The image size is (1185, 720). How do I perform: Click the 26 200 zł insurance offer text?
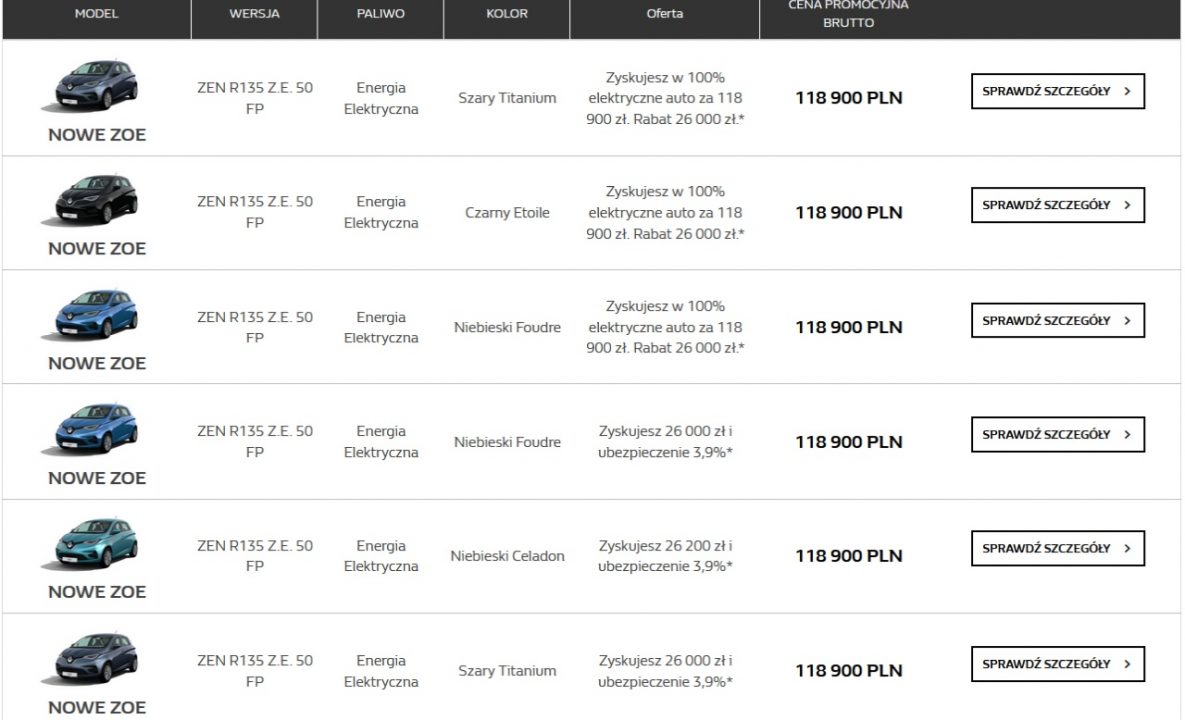[x=665, y=556]
